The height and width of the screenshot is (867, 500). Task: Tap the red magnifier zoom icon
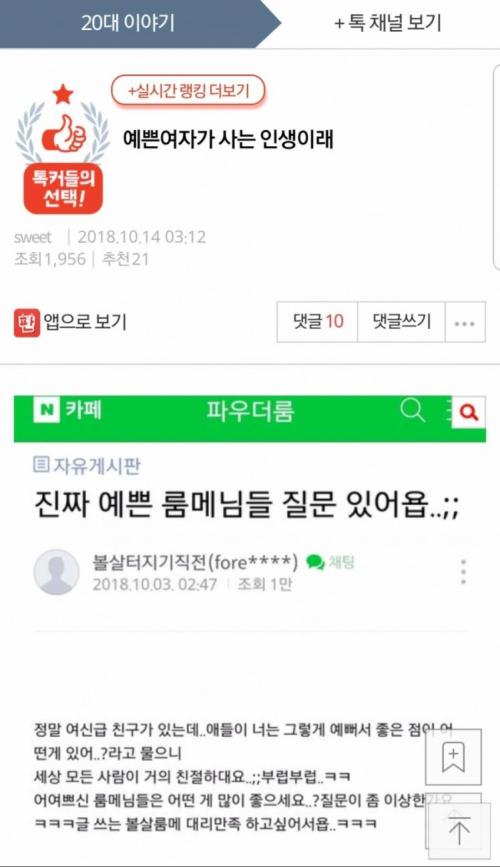[x=468, y=412]
